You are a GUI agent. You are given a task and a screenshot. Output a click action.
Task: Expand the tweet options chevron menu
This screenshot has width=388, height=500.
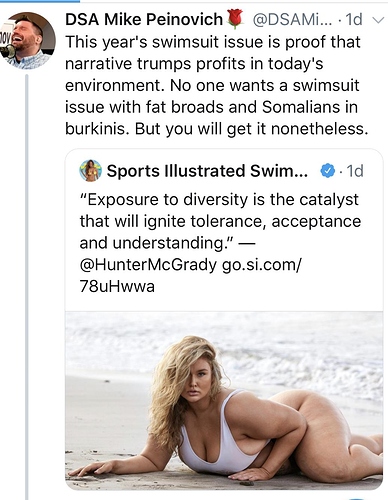click(x=377, y=20)
